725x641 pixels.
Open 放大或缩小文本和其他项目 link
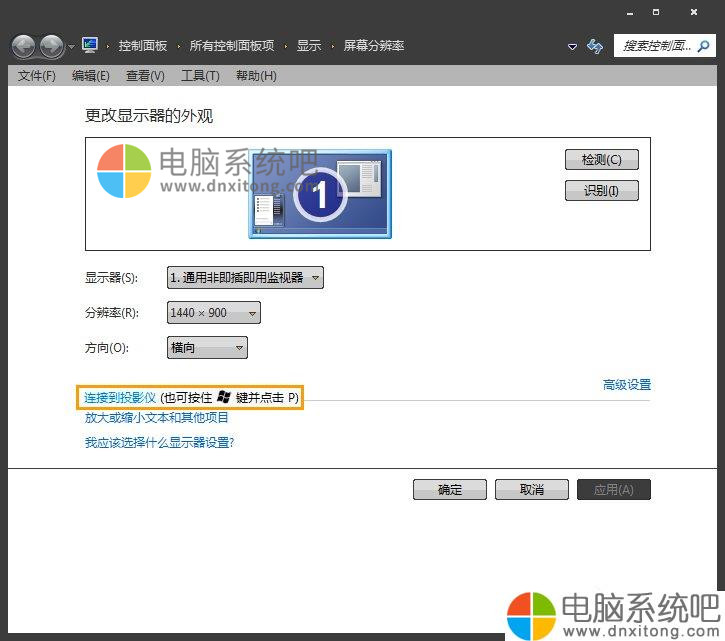point(157,418)
